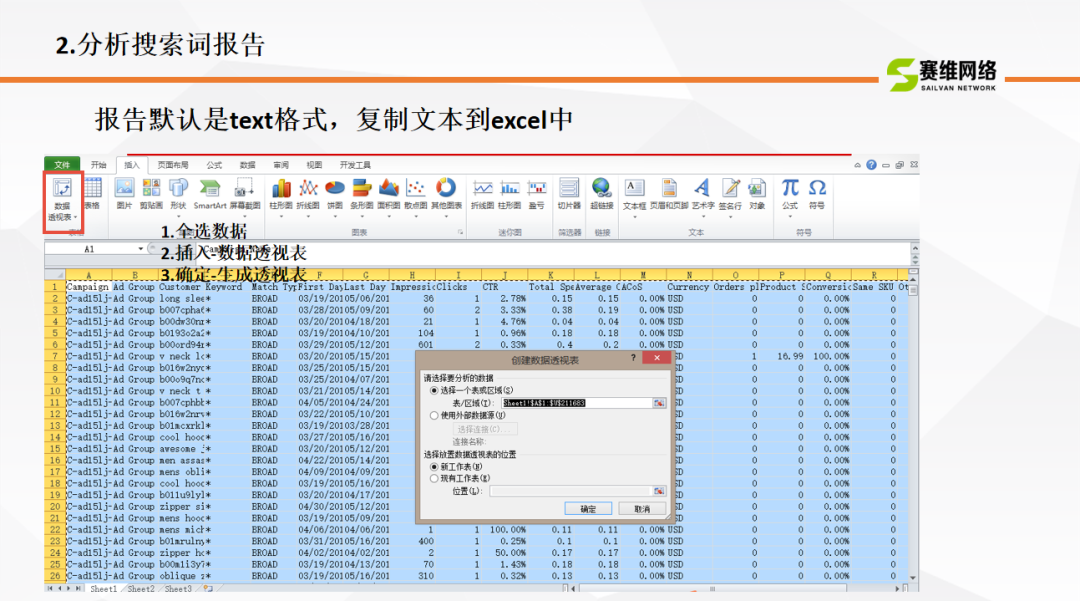Click the 页眉和页脚 header and footer icon
Screen dimensions: 1080x601
669,188
